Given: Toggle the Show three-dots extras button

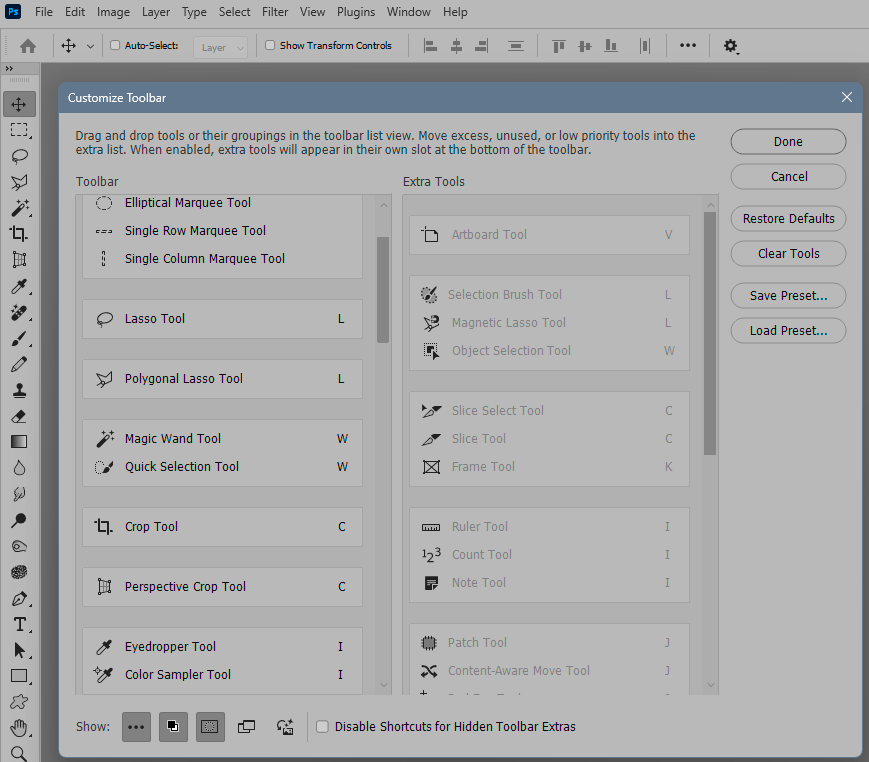Looking at the screenshot, I should (x=136, y=727).
